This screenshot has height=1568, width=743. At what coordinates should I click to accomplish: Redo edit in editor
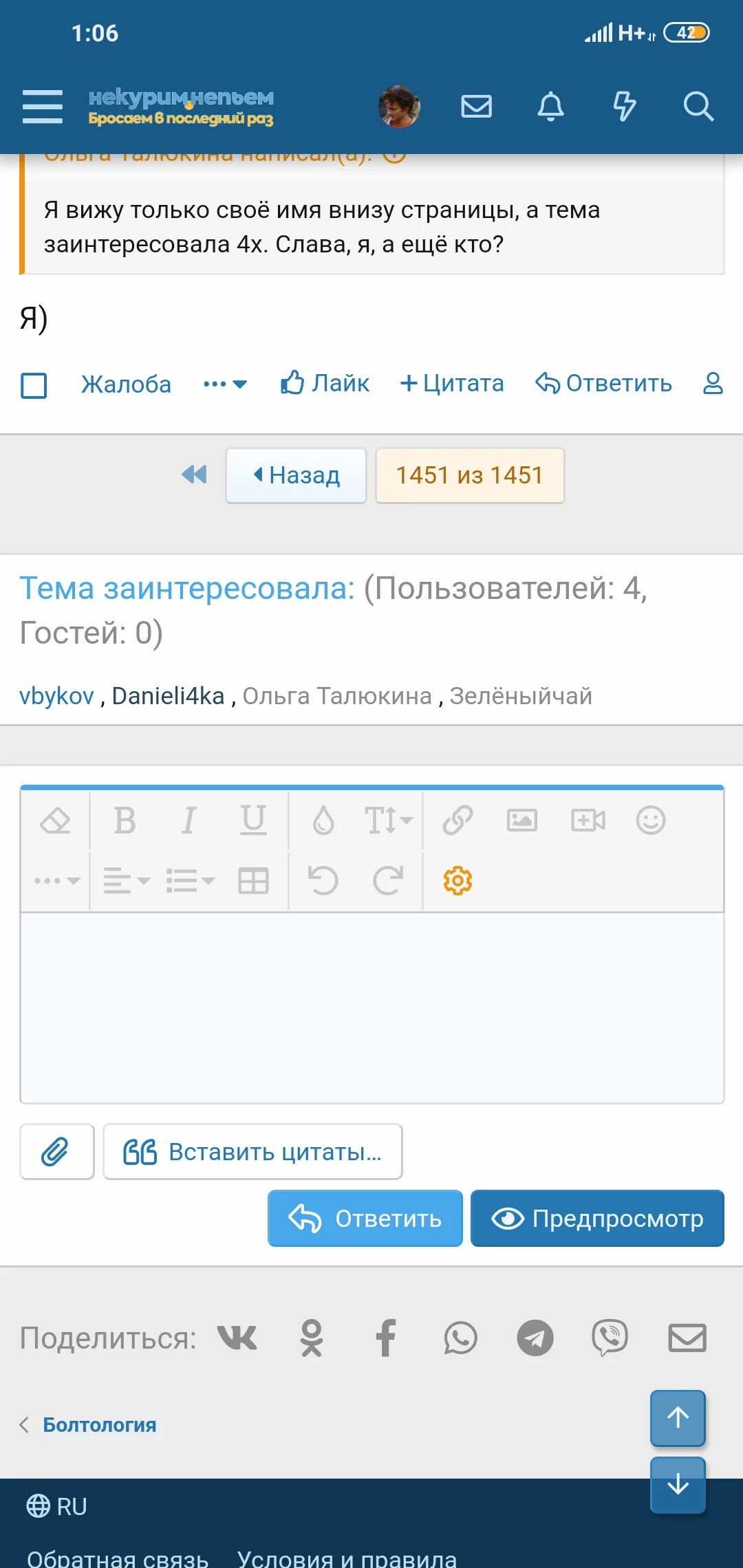(x=388, y=880)
